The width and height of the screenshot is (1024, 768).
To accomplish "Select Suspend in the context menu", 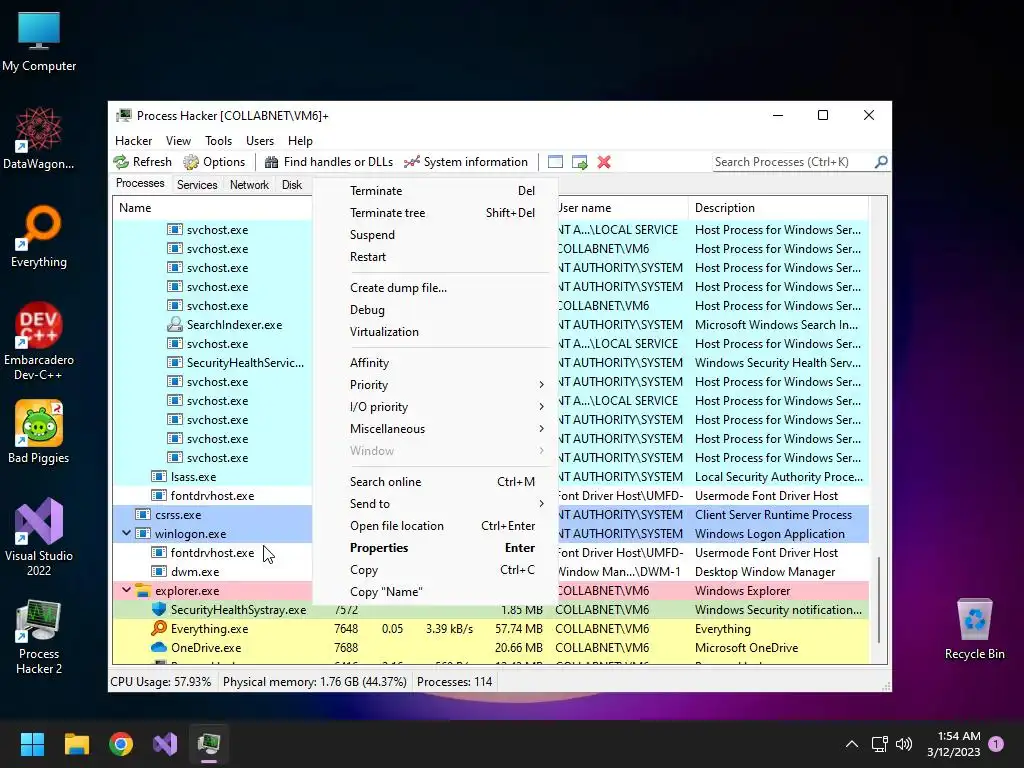I will click(x=436, y=234).
